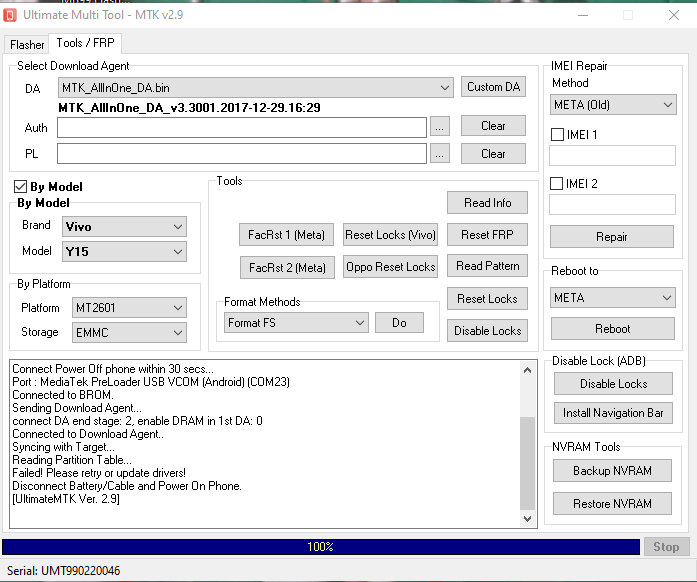
Task: Open the Model dropdown showing Y15
Action: click(124, 252)
